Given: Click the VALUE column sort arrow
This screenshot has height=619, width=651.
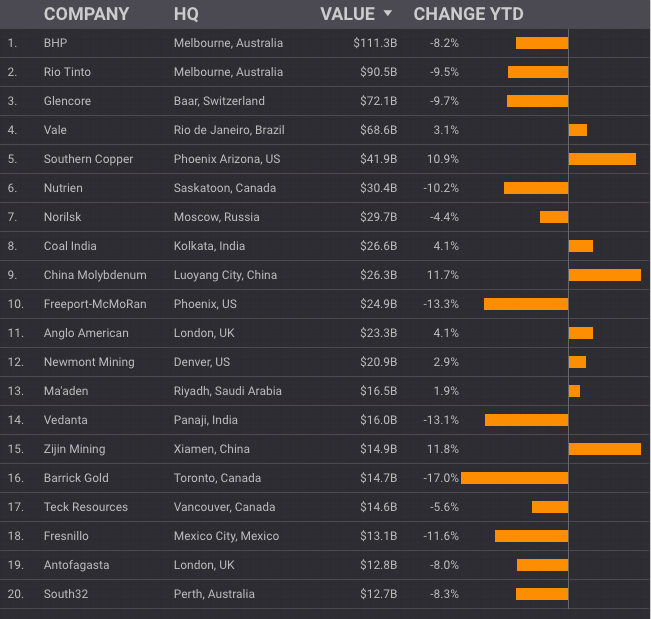Looking at the screenshot, I should tap(388, 14).
